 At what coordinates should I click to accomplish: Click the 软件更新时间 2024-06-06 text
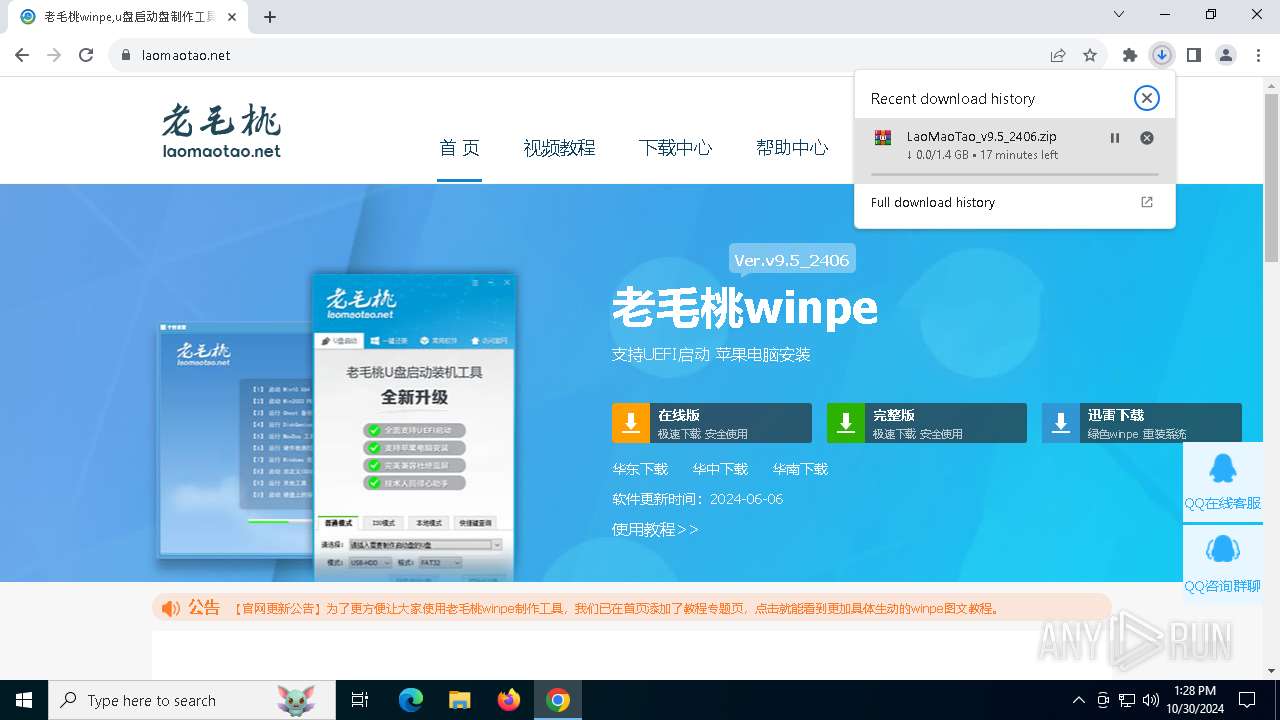click(x=698, y=499)
